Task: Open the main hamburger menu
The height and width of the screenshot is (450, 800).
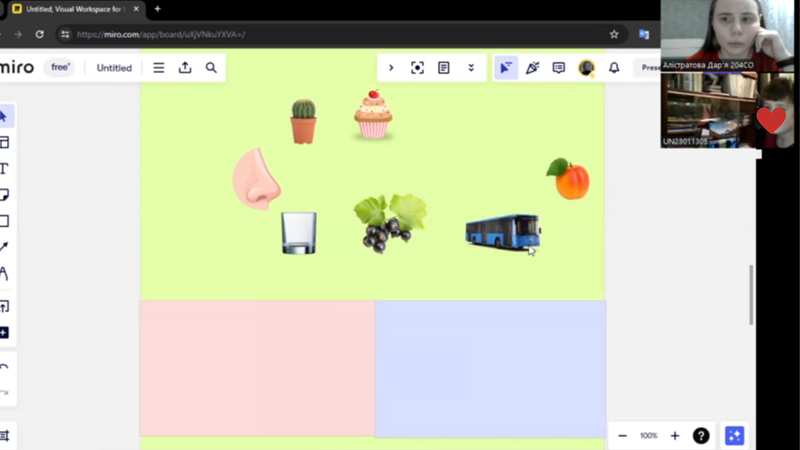Action: [x=159, y=68]
